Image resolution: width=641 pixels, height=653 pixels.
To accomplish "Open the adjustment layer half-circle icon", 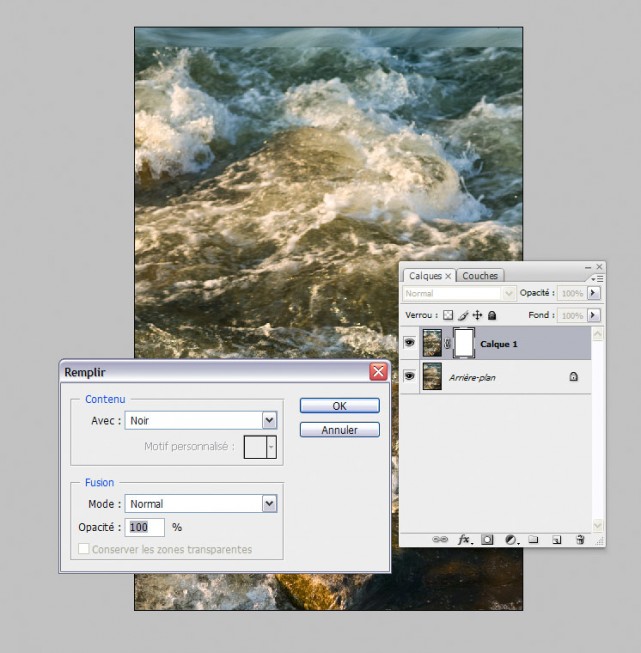I will (x=511, y=540).
